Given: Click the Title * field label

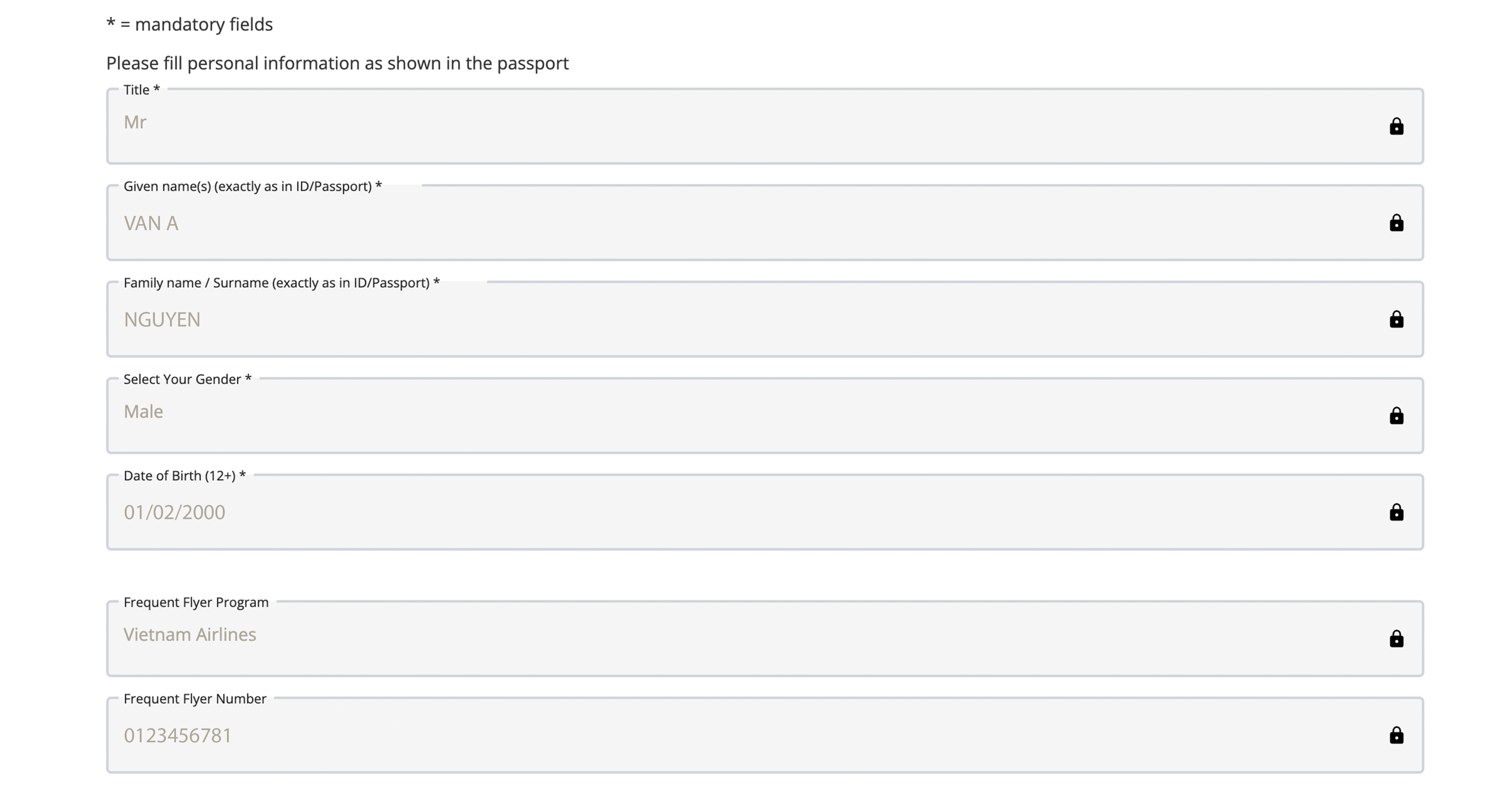Looking at the screenshot, I should click(x=141, y=90).
